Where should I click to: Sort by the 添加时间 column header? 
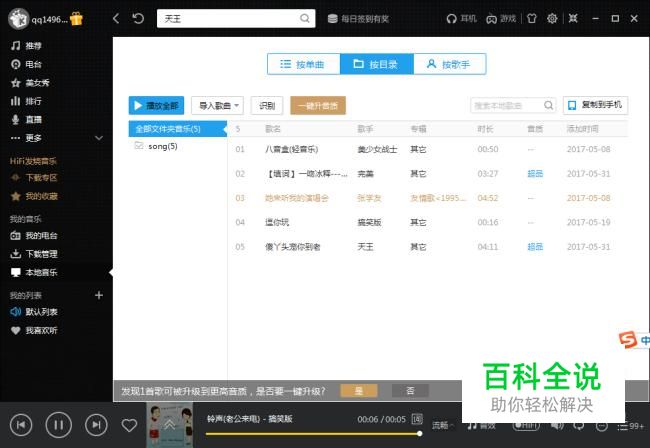(582, 129)
